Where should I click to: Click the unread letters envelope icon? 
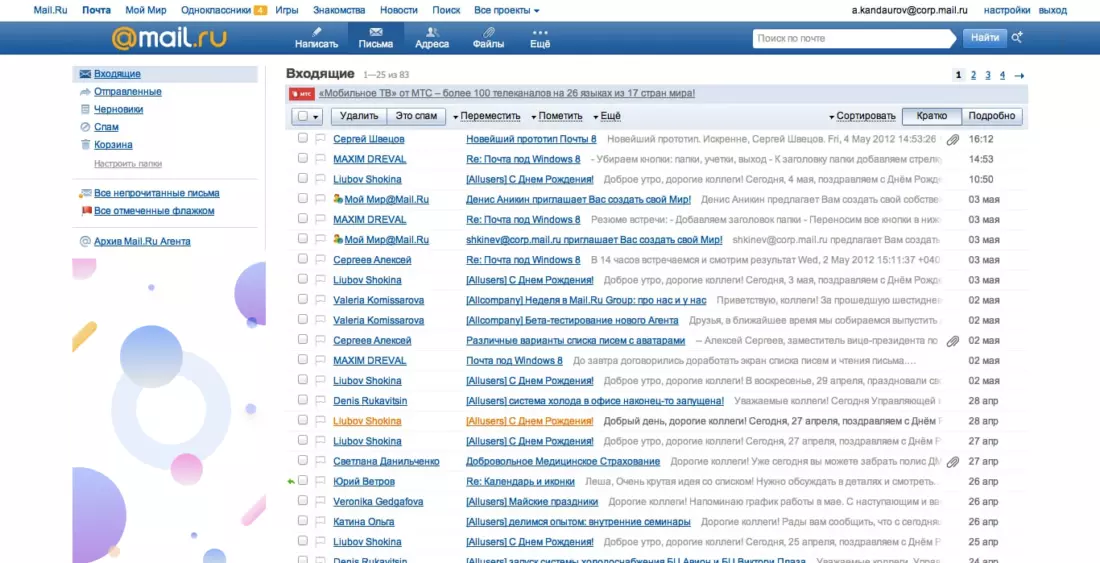click(86, 193)
